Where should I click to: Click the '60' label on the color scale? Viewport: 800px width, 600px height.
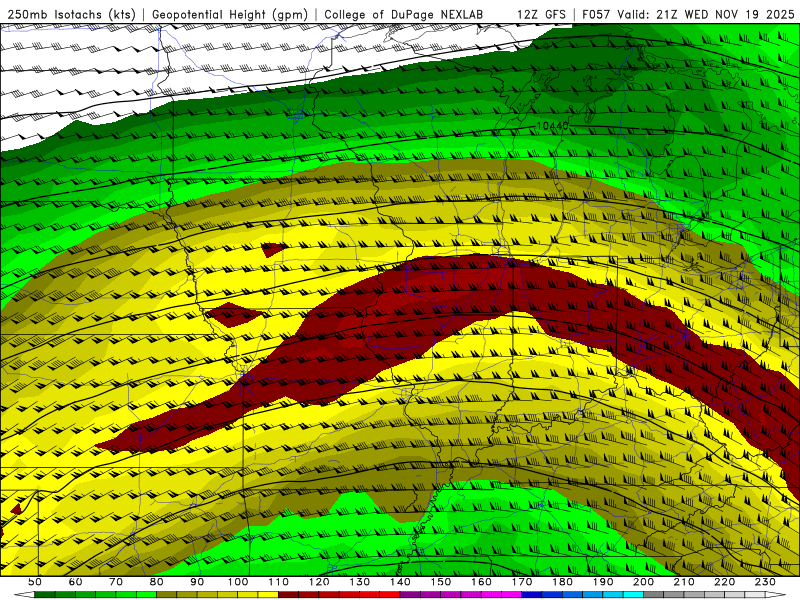[75, 582]
